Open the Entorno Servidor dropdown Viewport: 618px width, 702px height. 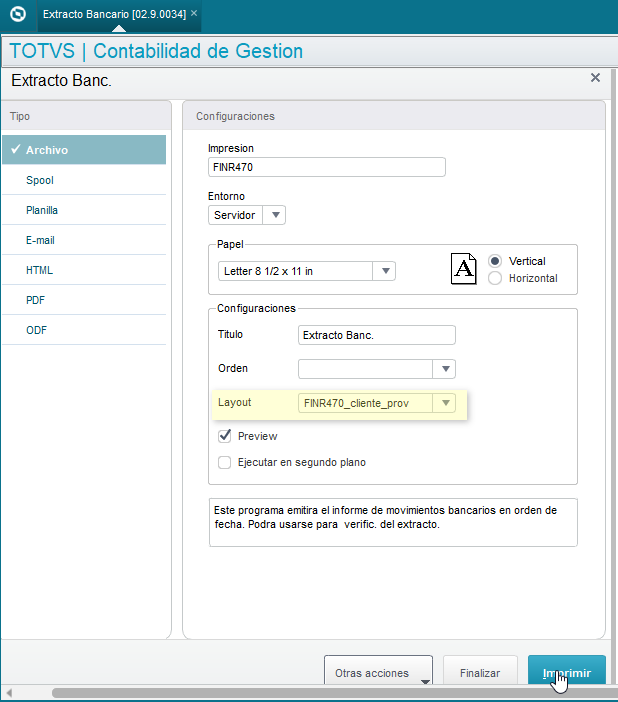(276, 215)
